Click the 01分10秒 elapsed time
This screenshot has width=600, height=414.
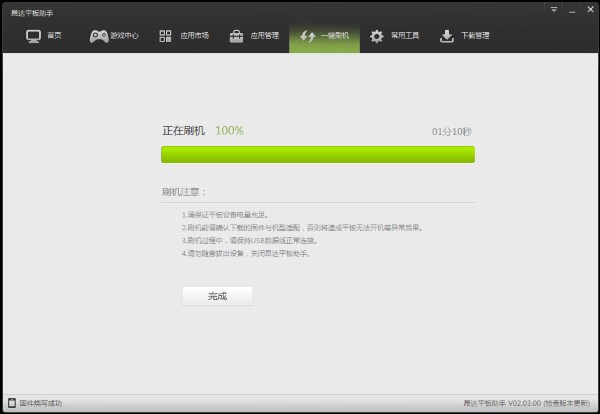[452, 132]
